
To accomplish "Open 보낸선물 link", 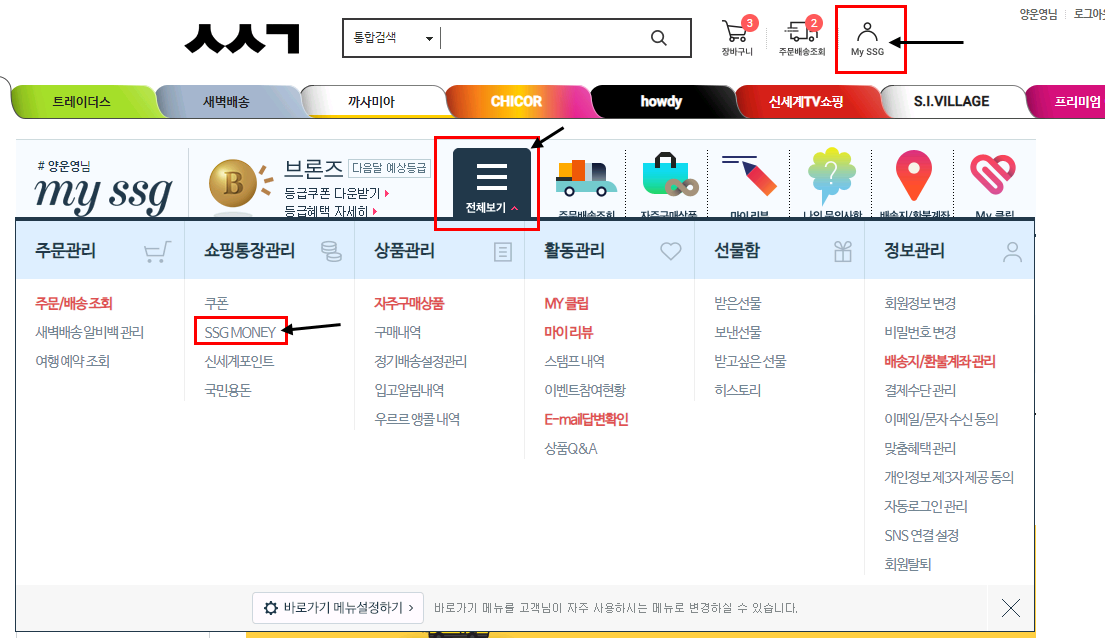I will tap(738, 332).
